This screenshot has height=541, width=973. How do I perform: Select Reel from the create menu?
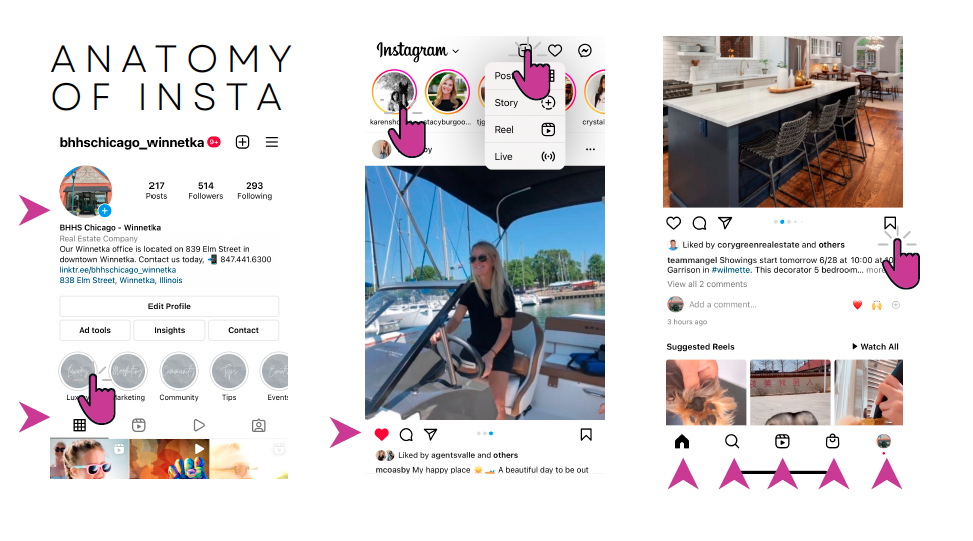pyautogui.click(x=525, y=130)
